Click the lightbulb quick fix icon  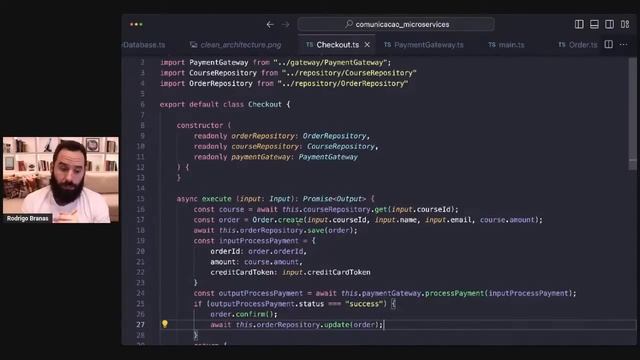164,324
